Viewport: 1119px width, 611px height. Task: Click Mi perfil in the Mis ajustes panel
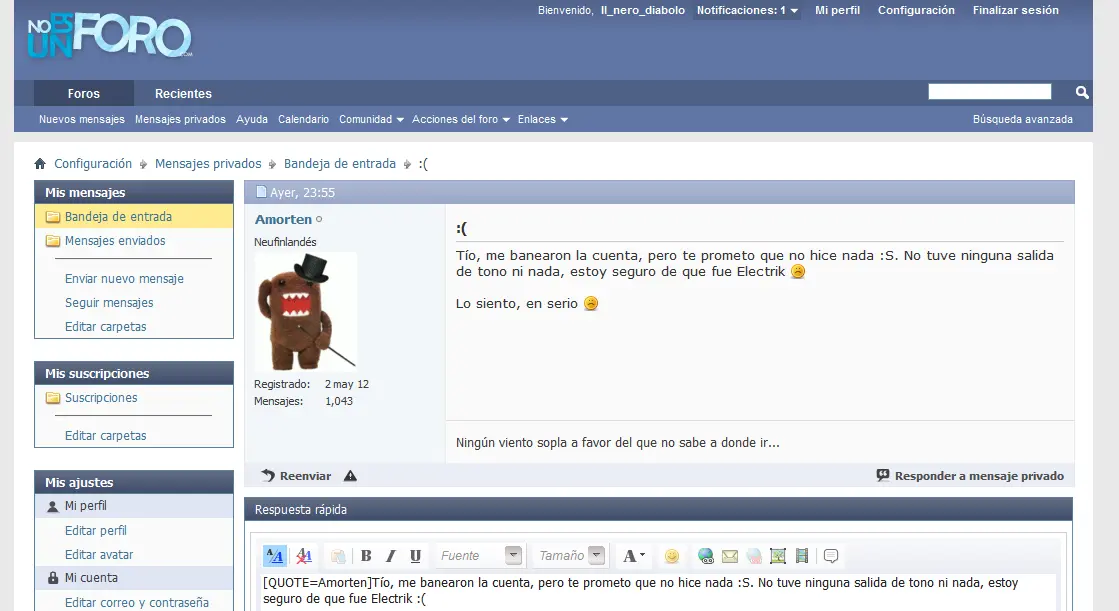(86, 506)
